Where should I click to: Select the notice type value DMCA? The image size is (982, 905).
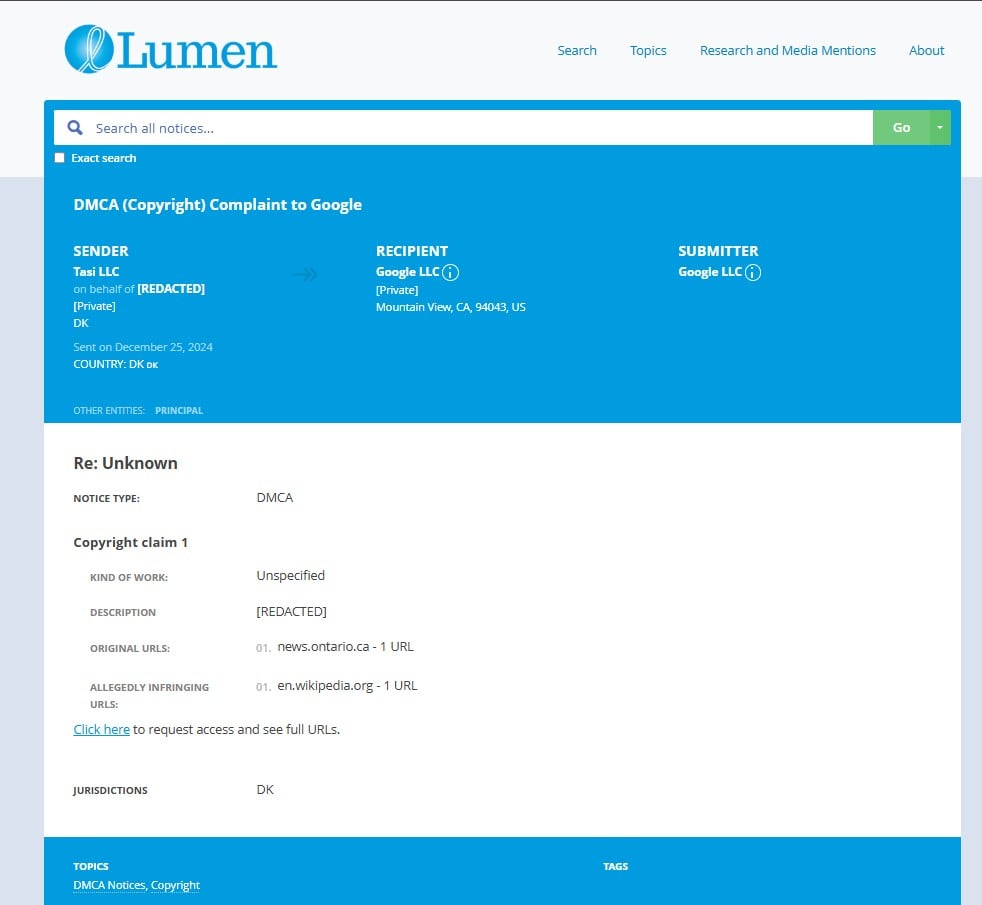(x=275, y=497)
